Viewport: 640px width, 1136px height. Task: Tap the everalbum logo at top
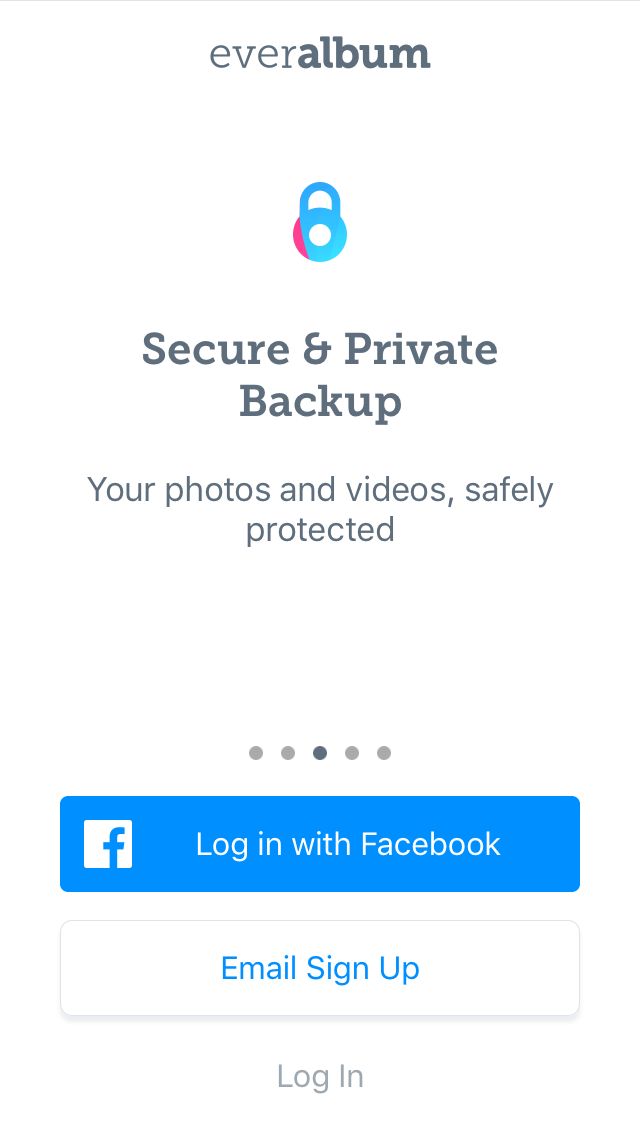(320, 54)
